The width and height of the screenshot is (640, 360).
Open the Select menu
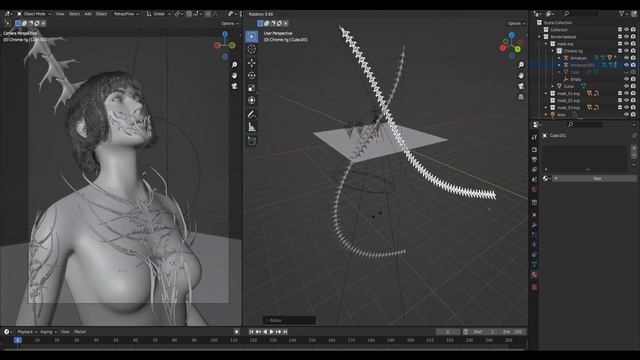point(74,14)
